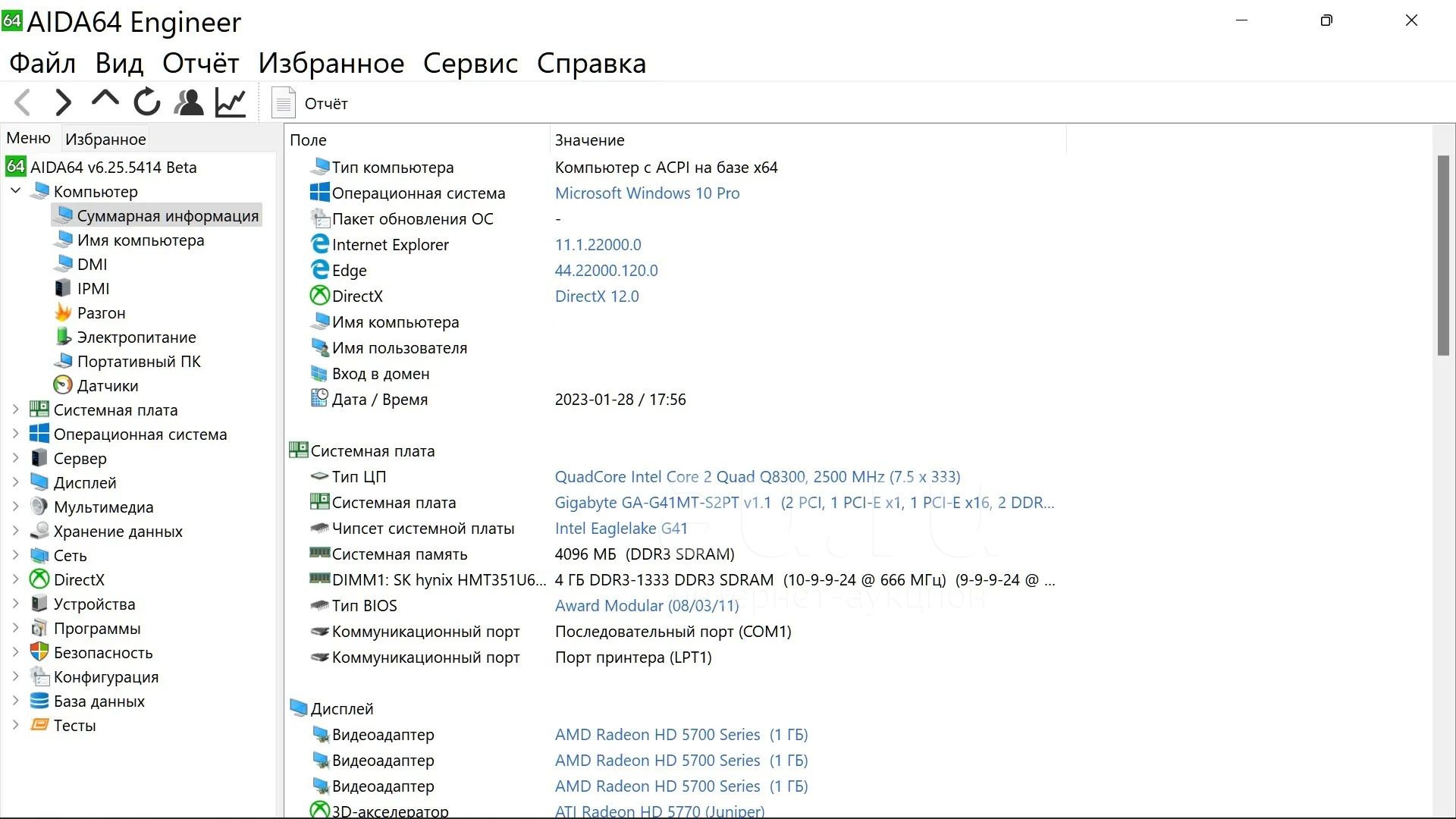The width and height of the screenshot is (1456, 819).
Task: Open the Вид menu
Action: [119, 63]
